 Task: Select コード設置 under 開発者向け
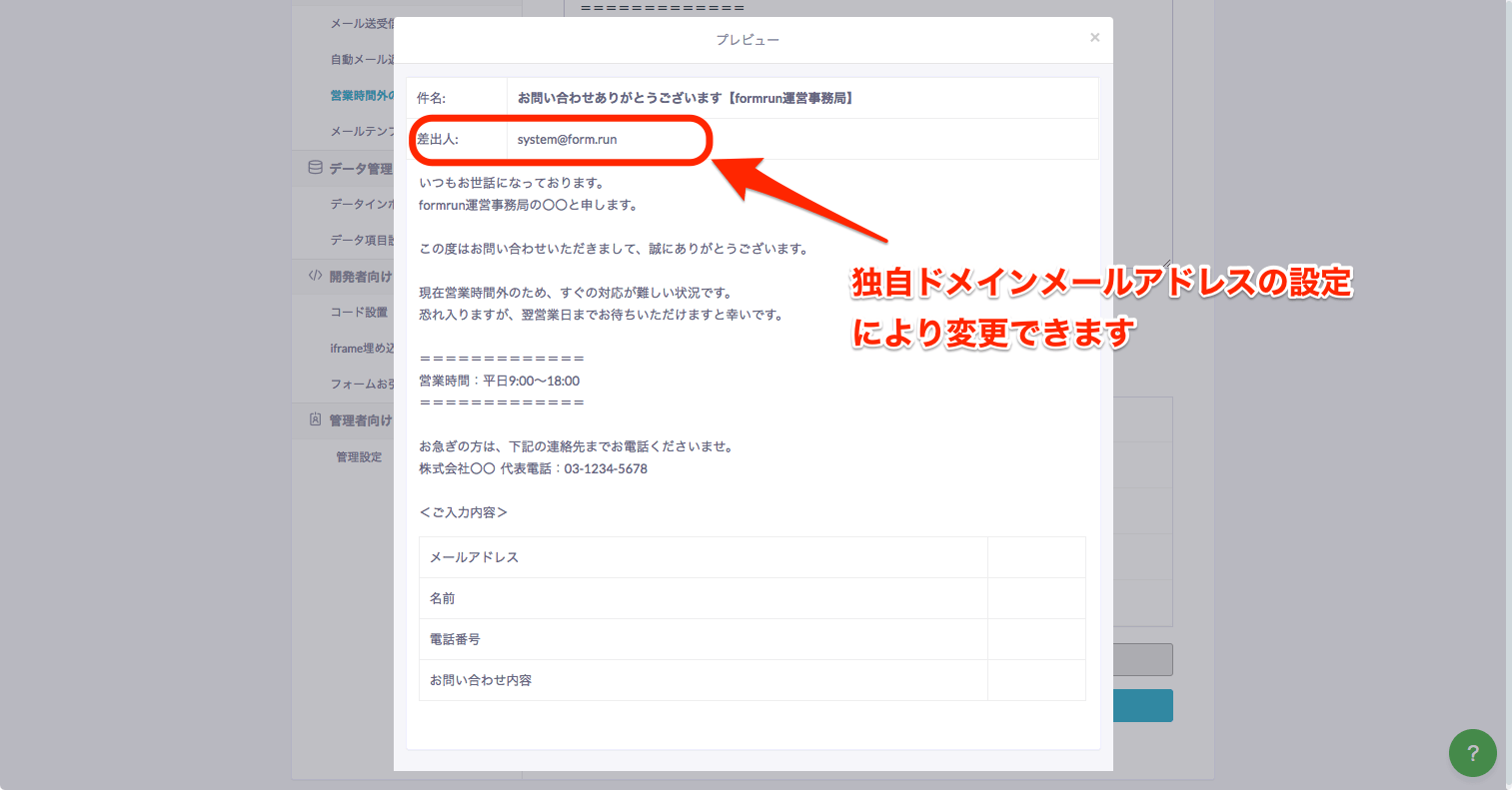click(360, 312)
